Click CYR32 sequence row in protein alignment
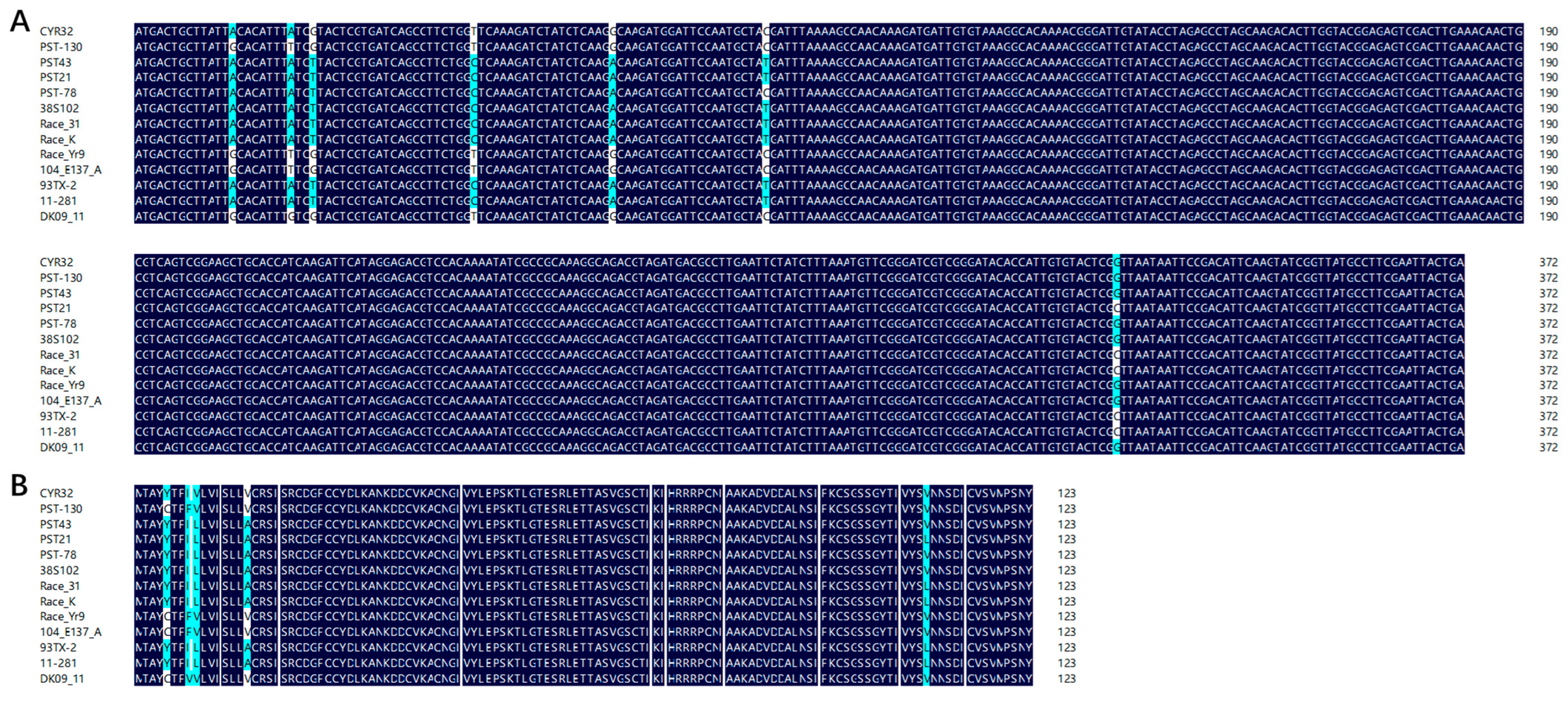The image size is (1568, 701). [x=583, y=493]
